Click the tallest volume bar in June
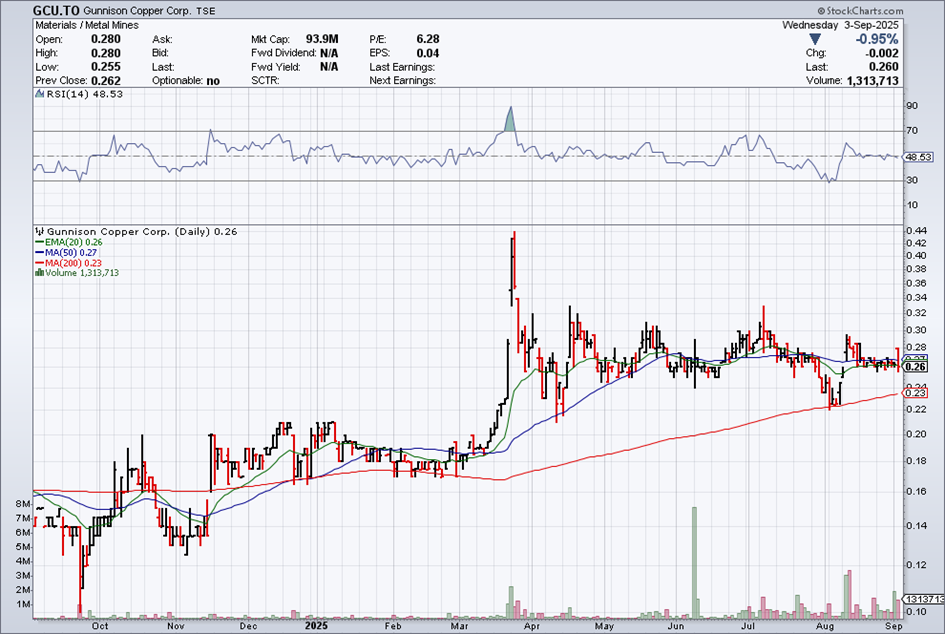This screenshot has width=945, height=634. (x=694, y=563)
